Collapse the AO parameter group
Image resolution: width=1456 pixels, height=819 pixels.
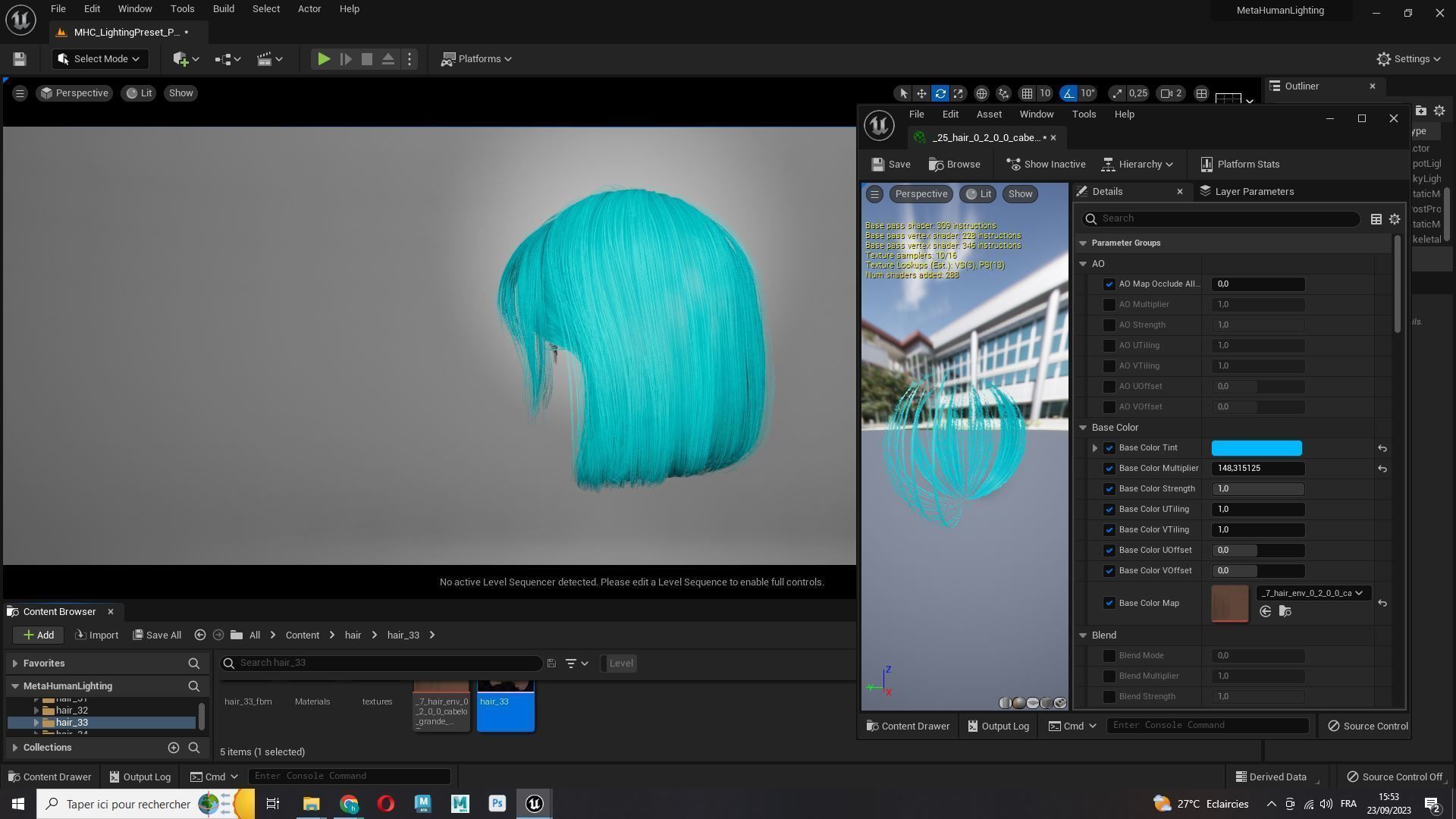point(1083,264)
